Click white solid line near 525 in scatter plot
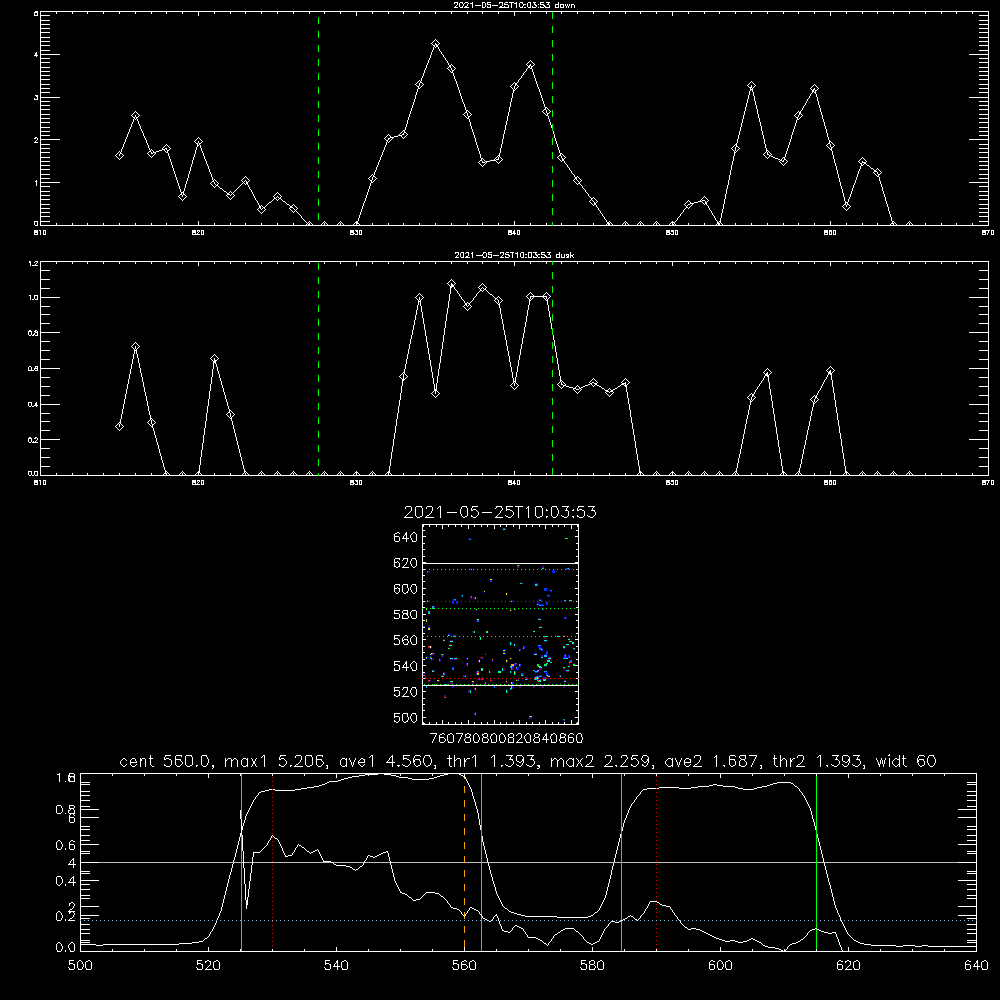The height and width of the screenshot is (1000, 1000). click(501, 685)
